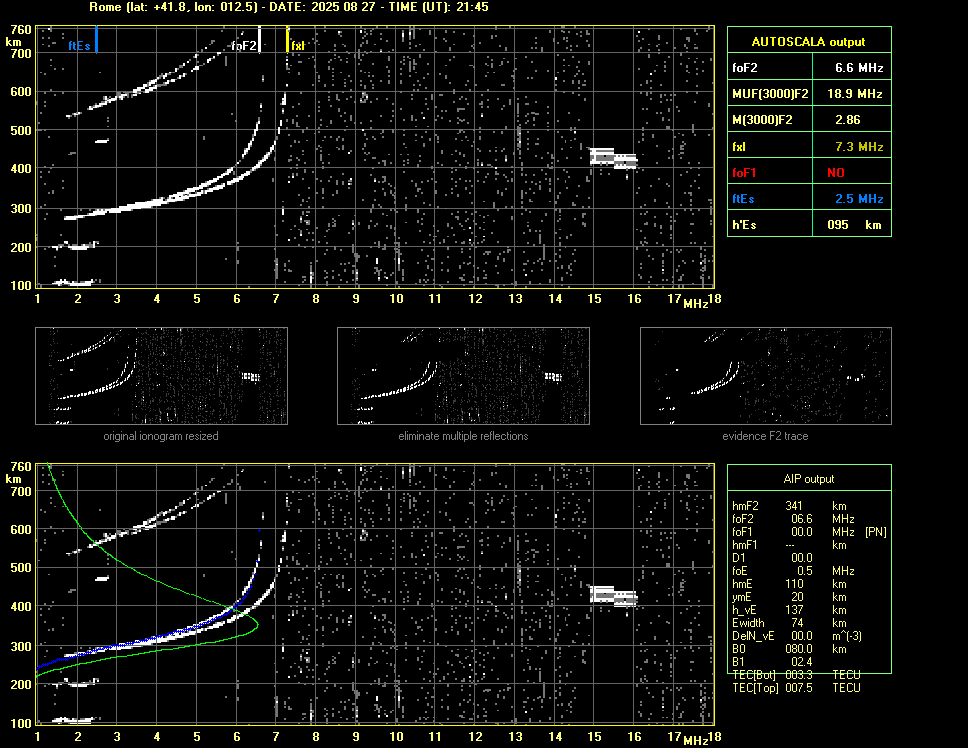This screenshot has width=968, height=748.
Task: Select the 'evidence F2 trace' thumbnail
Action: tap(766, 376)
